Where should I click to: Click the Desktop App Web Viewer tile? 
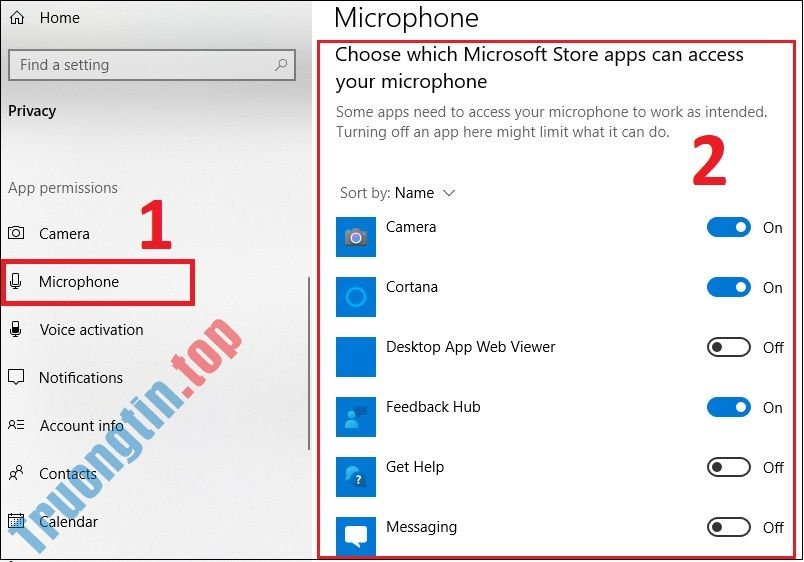pos(356,357)
